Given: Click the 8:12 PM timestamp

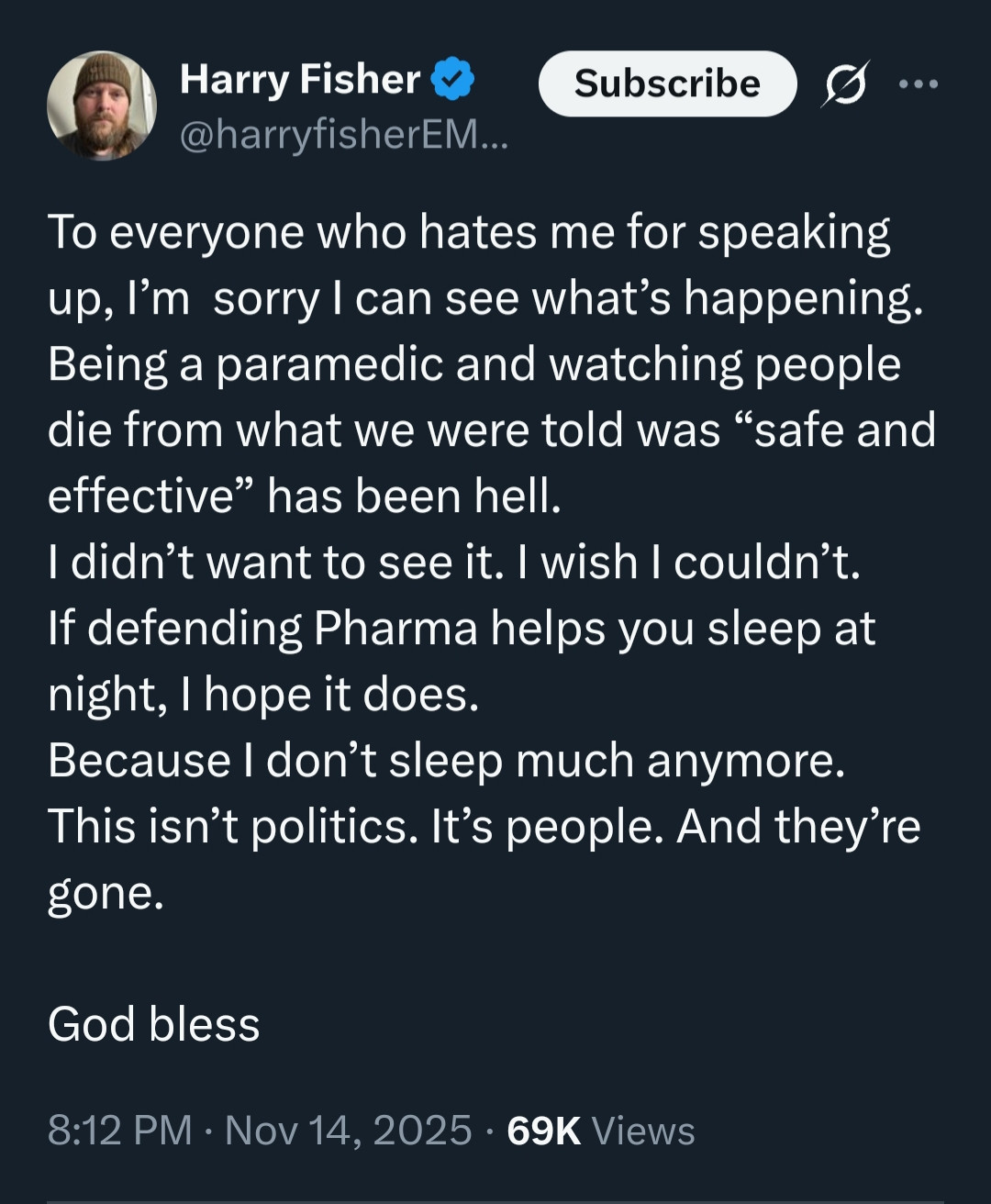Looking at the screenshot, I should 119,1130.
